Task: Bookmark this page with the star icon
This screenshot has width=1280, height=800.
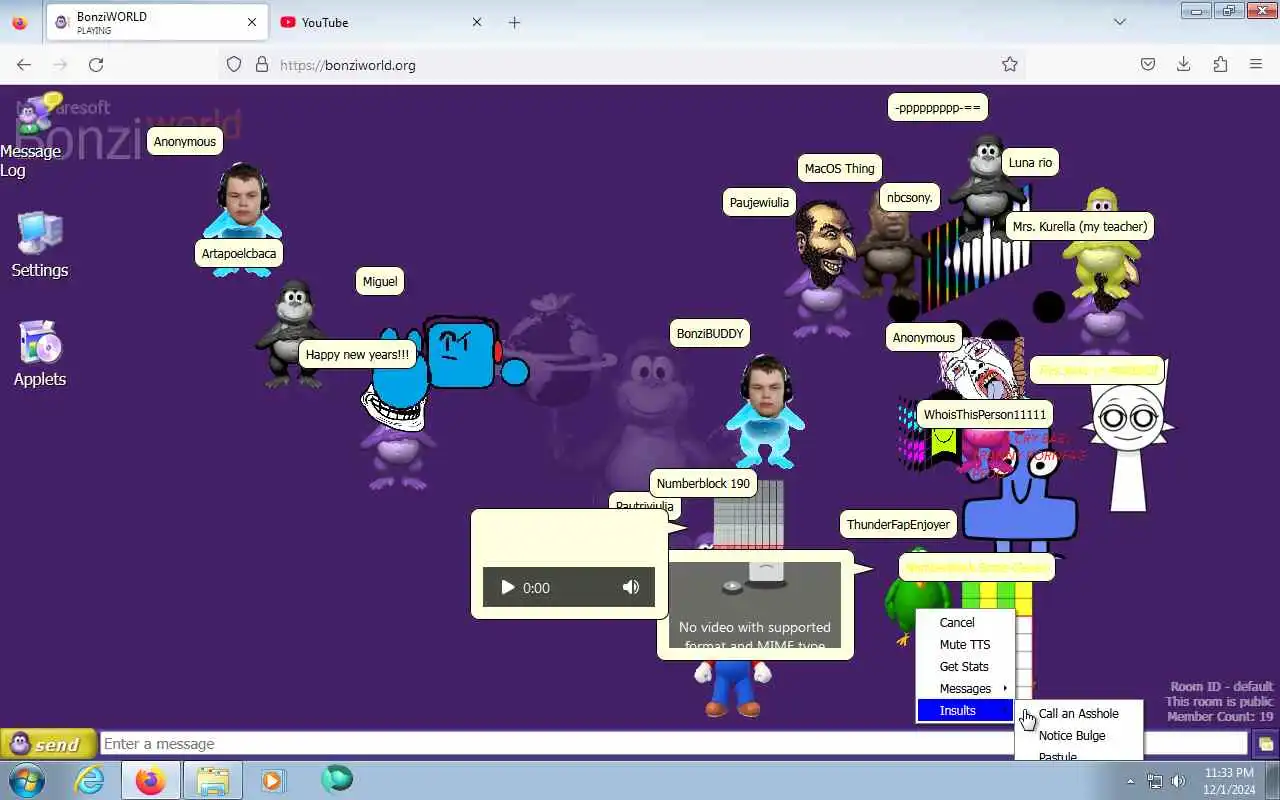Action: click(x=1010, y=64)
